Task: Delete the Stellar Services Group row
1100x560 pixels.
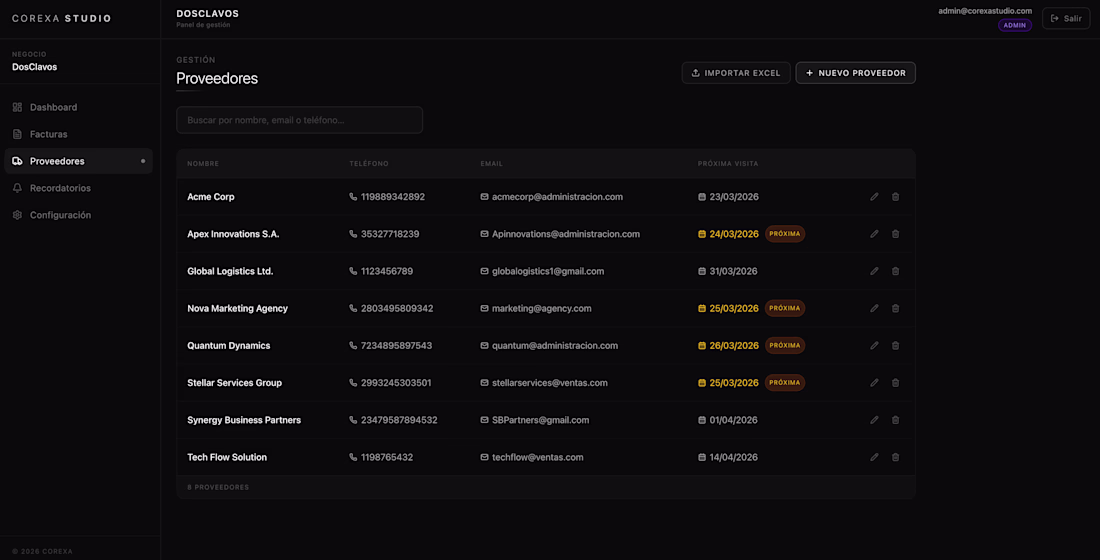Action: 895,383
